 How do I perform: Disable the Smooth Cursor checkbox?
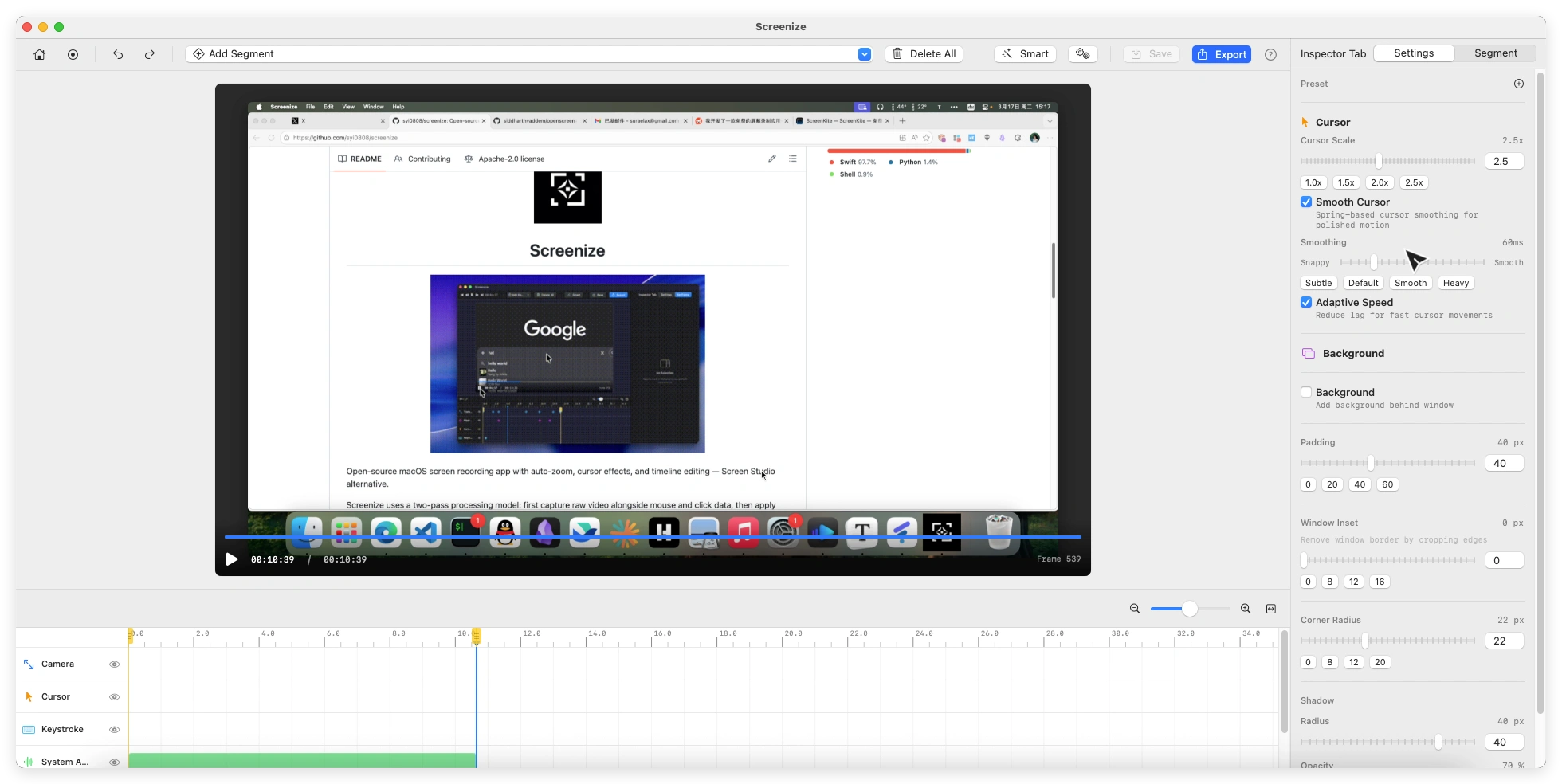pyautogui.click(x=1306, y=202)
